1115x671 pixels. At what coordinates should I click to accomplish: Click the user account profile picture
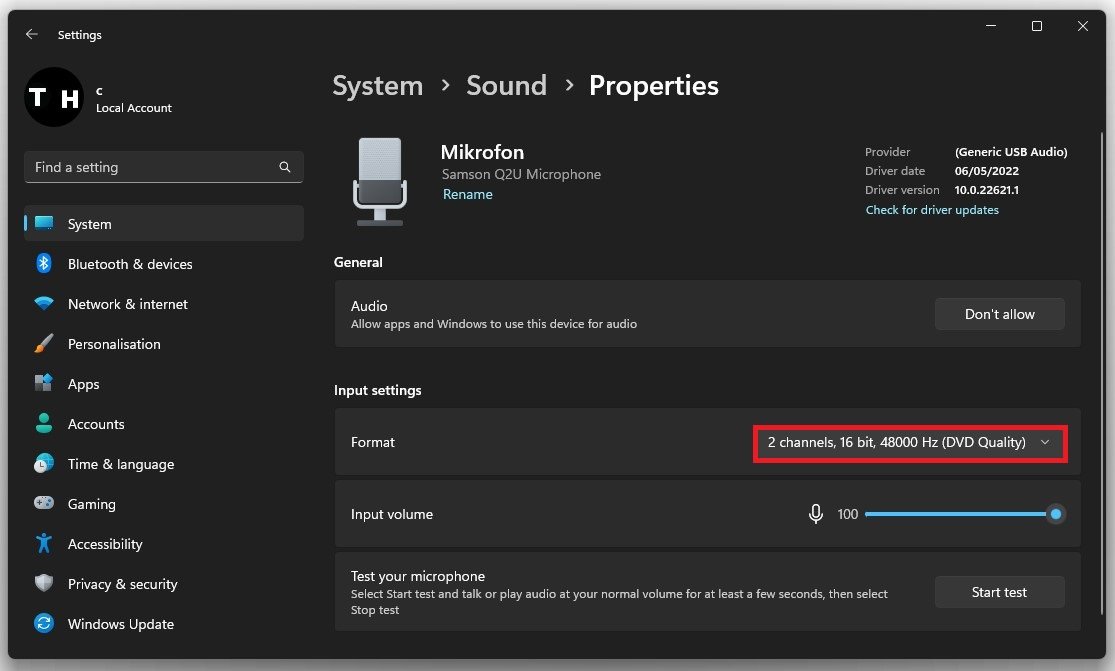(x=53, y=97)
